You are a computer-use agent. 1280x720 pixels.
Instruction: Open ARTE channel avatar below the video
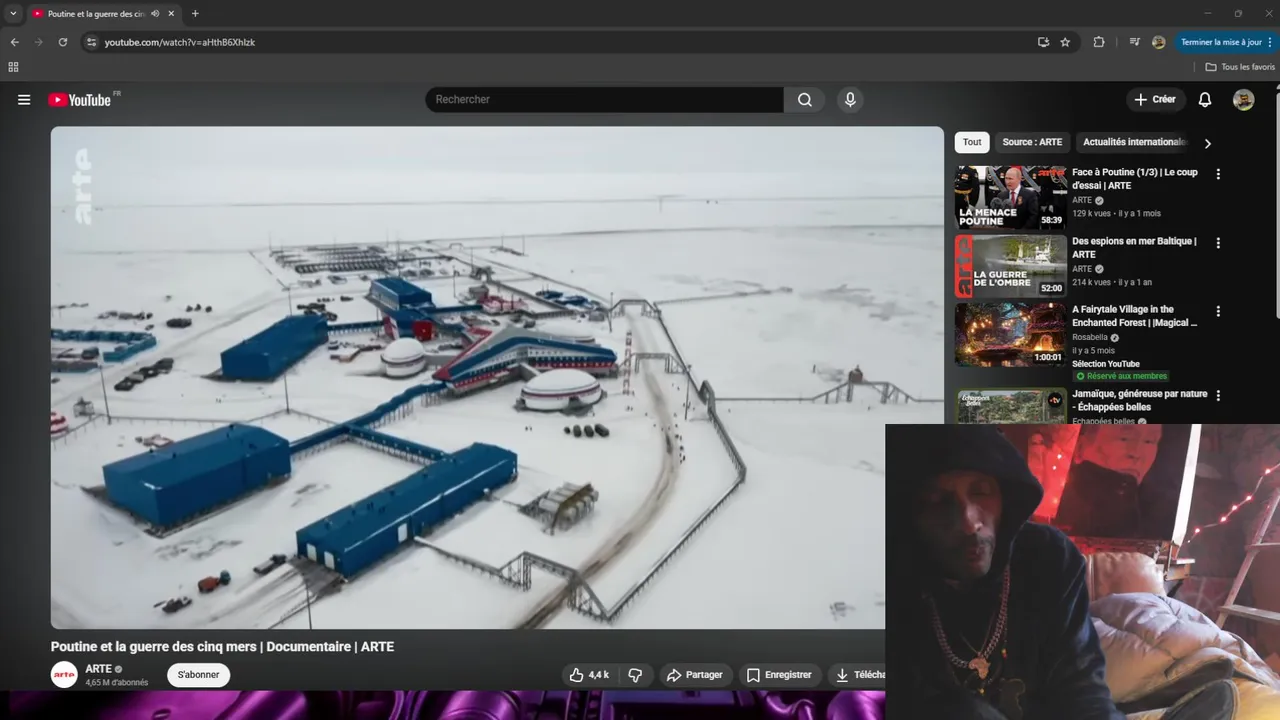click(x=64, y=675)
